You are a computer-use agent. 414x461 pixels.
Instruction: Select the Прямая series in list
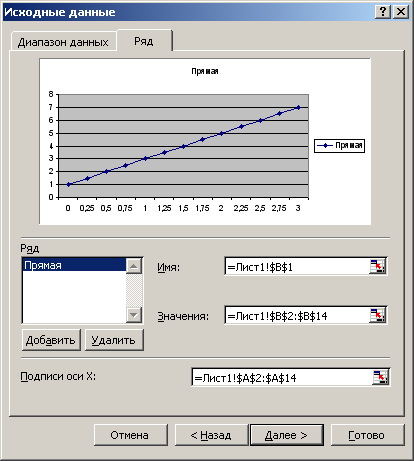pyautogui.click(x=74, y=265)
